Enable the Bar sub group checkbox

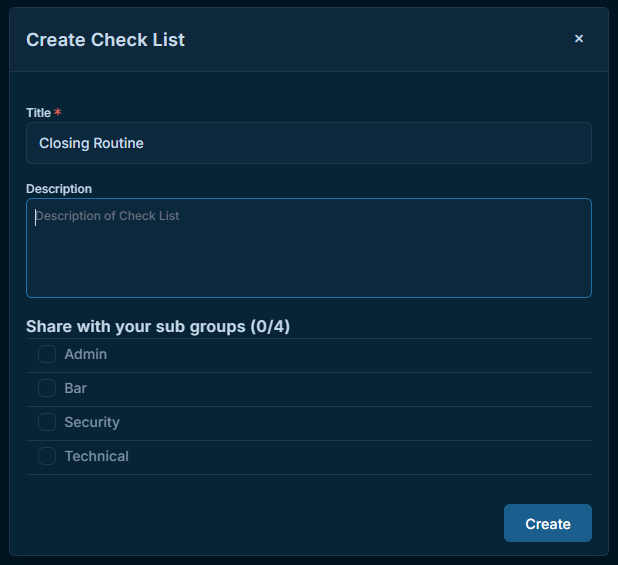(x=47, y=388)
